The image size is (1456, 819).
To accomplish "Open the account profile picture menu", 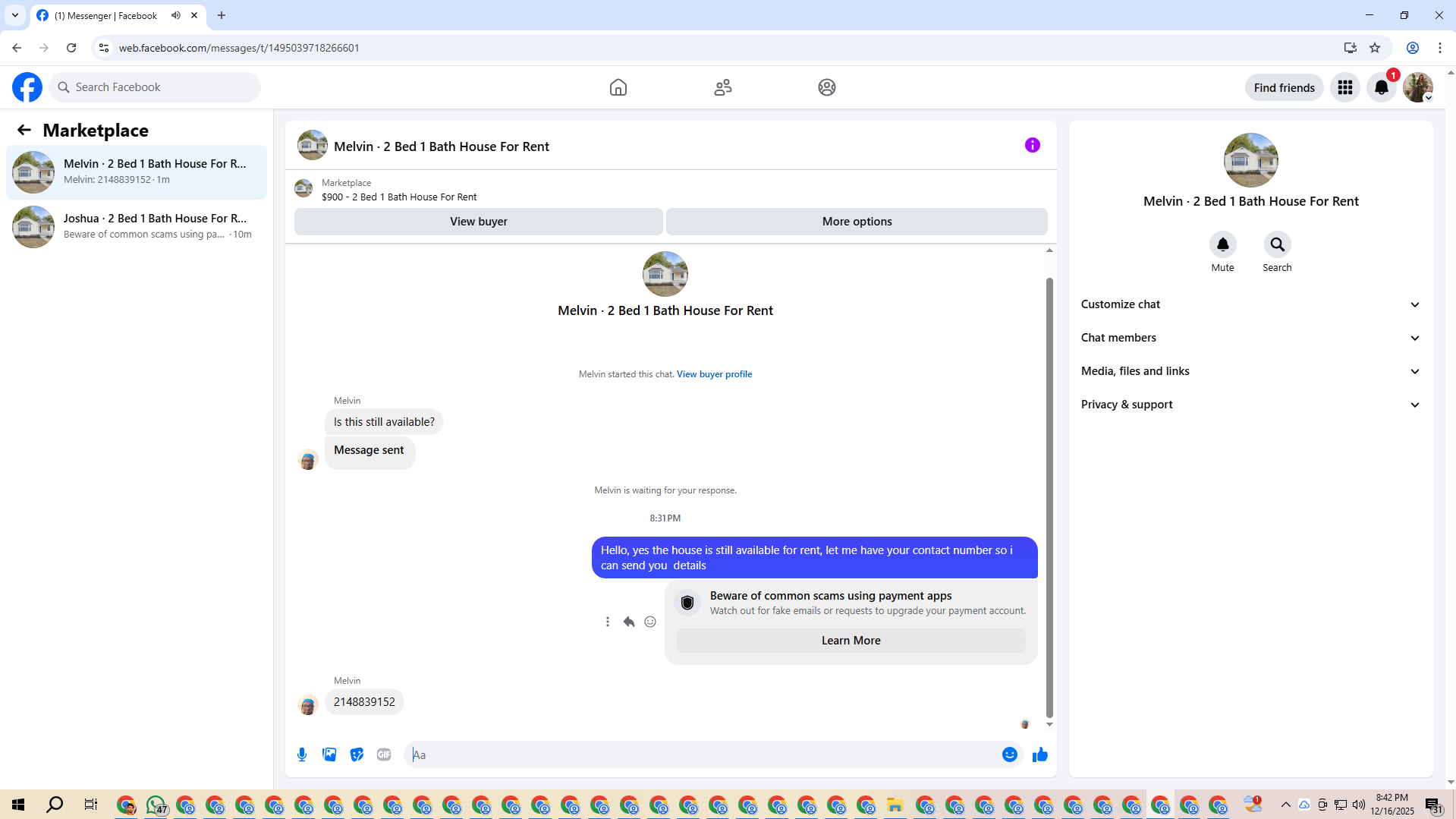I will 1418,87.
